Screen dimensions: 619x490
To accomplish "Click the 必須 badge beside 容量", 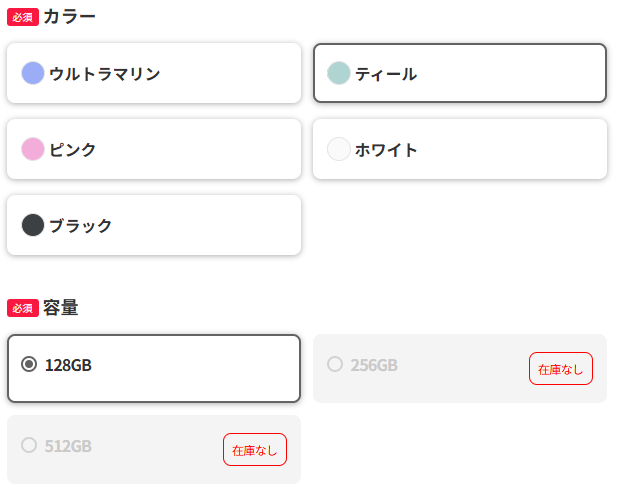I will [x=22, y=308].
